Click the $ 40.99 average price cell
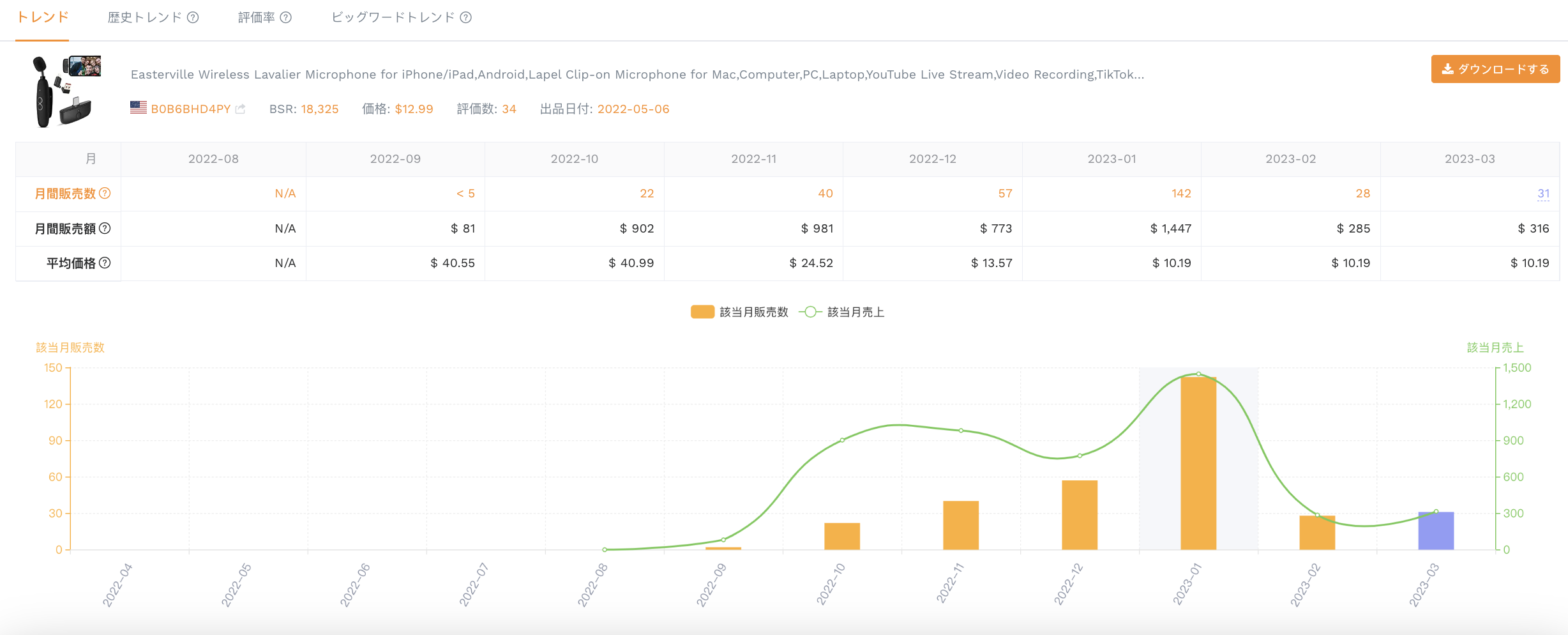The width and height of the screenshot is (1568, 635). click(x=575, y=263)
